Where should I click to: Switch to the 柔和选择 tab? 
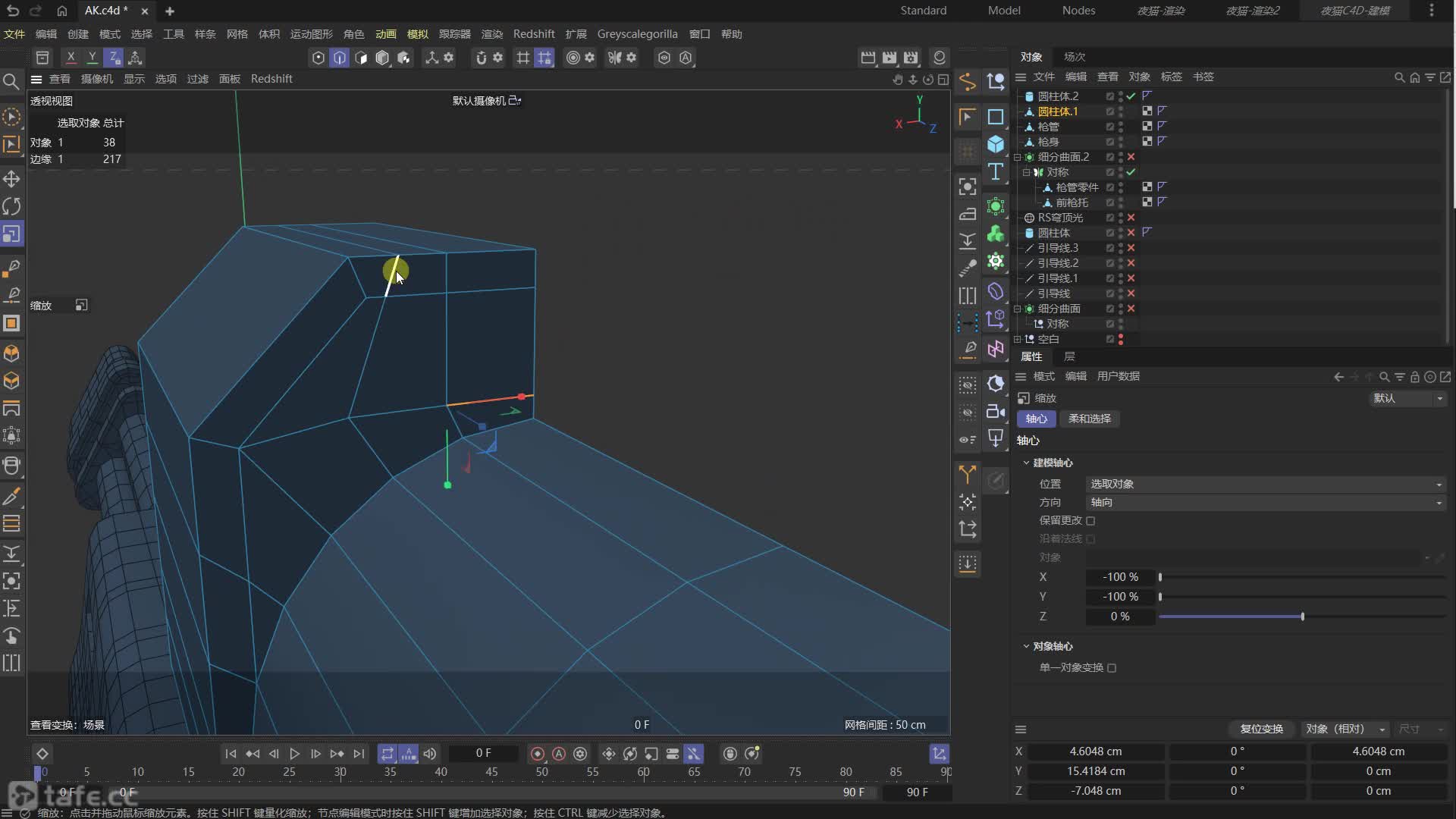tap(1089, 419)
